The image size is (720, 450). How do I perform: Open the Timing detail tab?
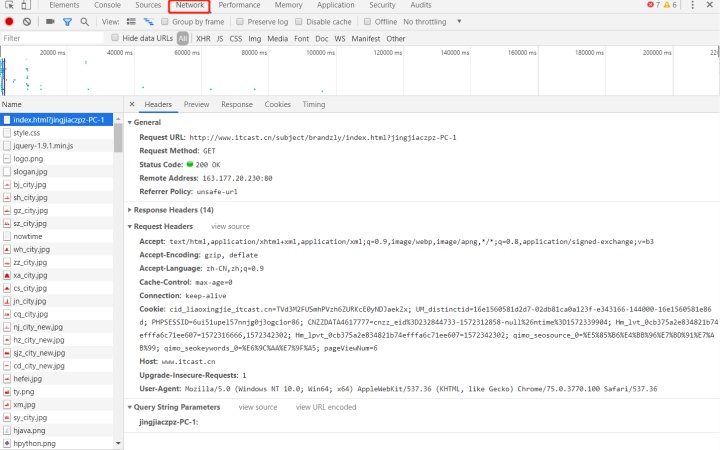coord(314,104)
